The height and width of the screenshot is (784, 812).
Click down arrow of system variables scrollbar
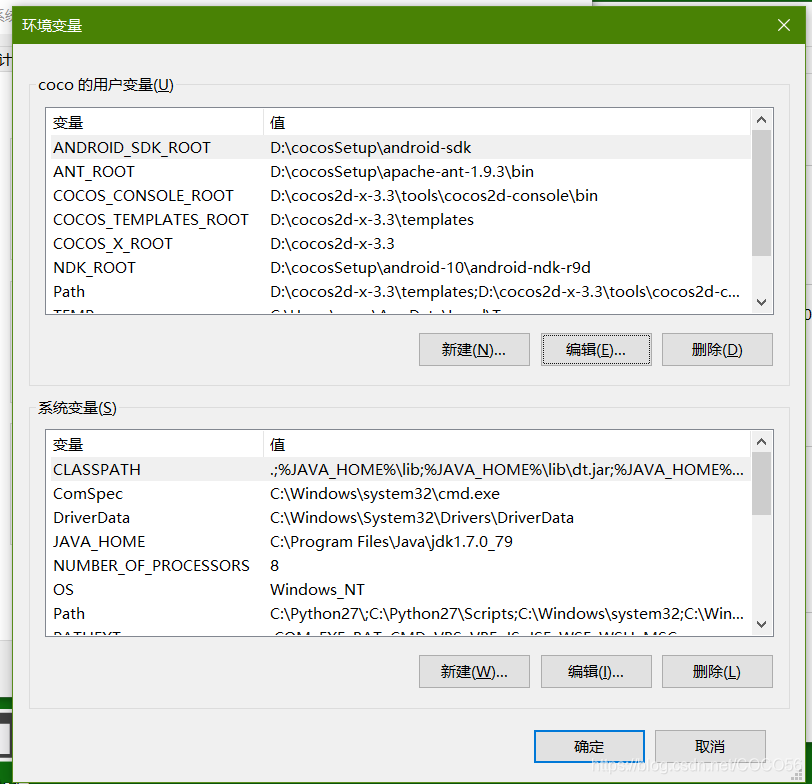[761, 625]
